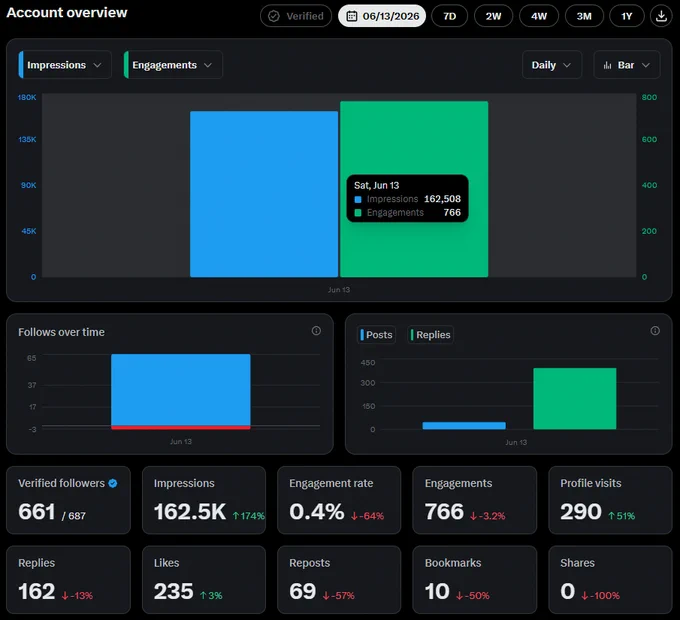
Task: Click the Follows over time title
Action: click(x=61, y=332)
